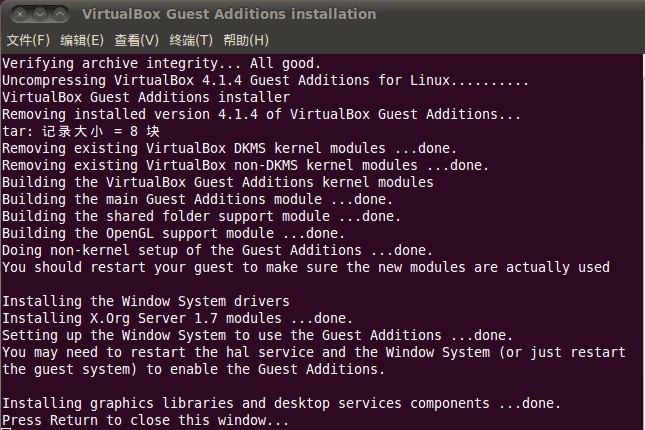This screenshot has width=645, height=430.
Task: Click 'You should restart your guest' line
Action: click(306, 267)
